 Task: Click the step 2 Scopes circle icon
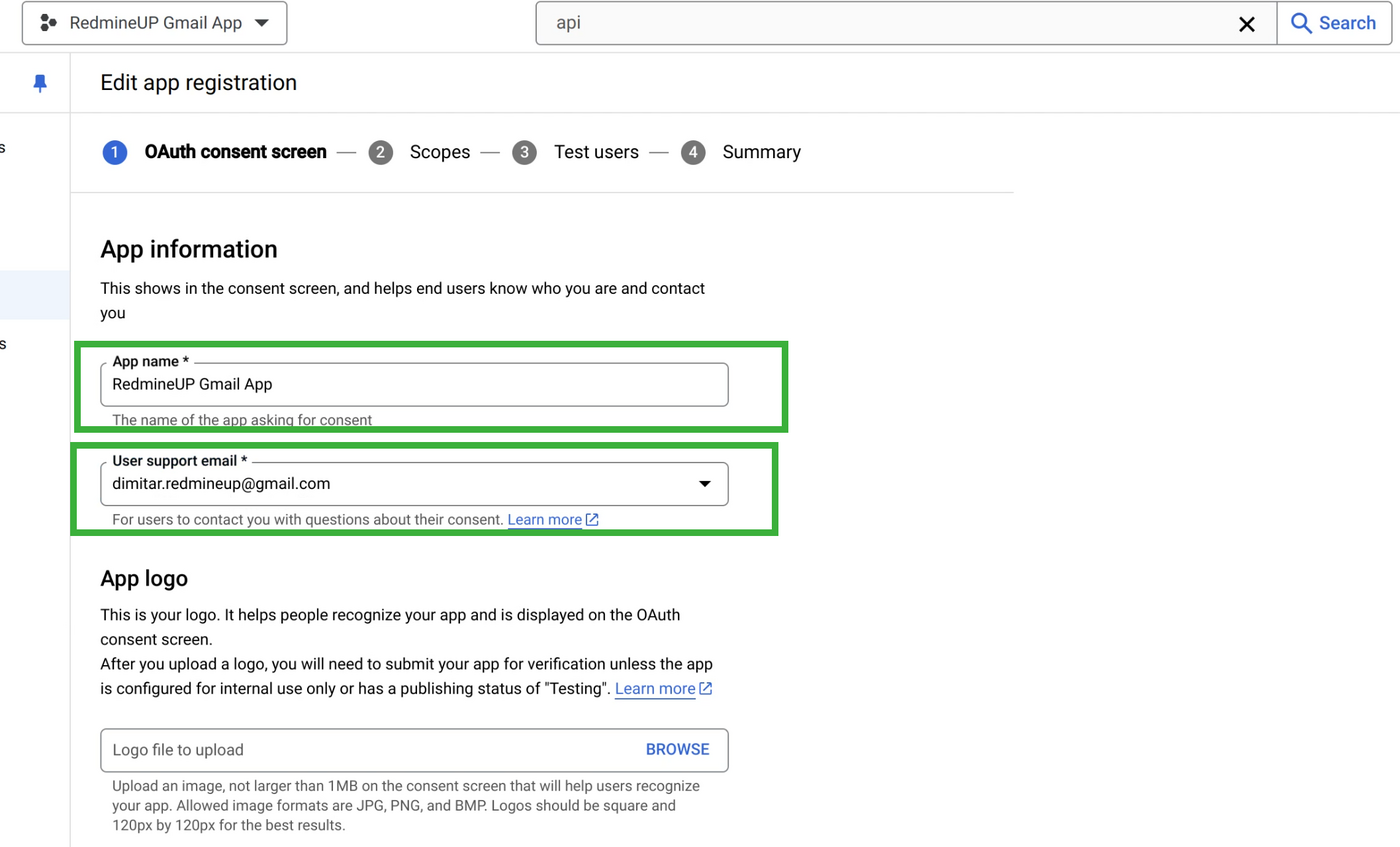pos(381,152)
